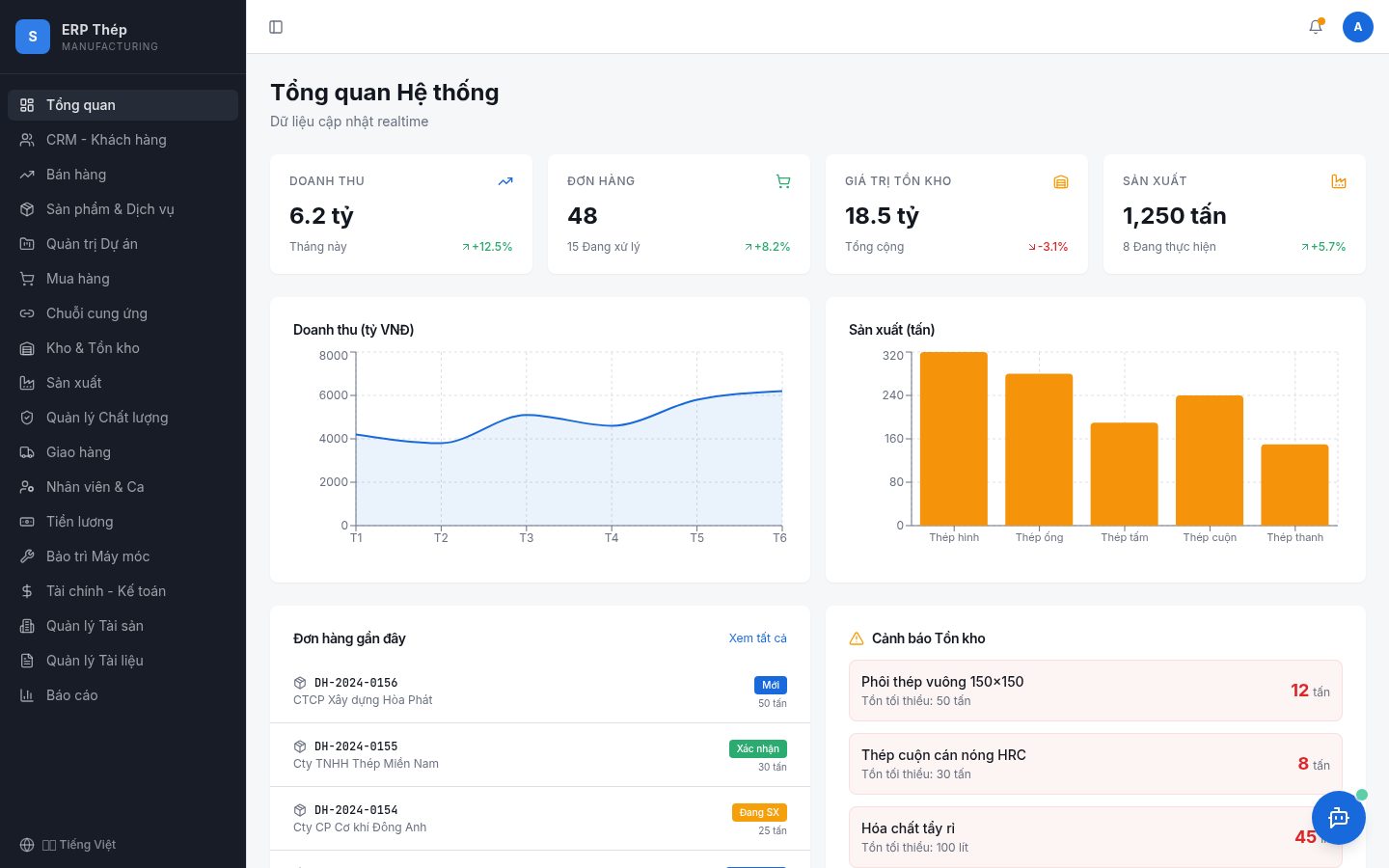Click the Tổng quan Hệ thống heading
The width and height of the screenshot is (1389, 868).
pyautogui.click(x=385, y=93)
